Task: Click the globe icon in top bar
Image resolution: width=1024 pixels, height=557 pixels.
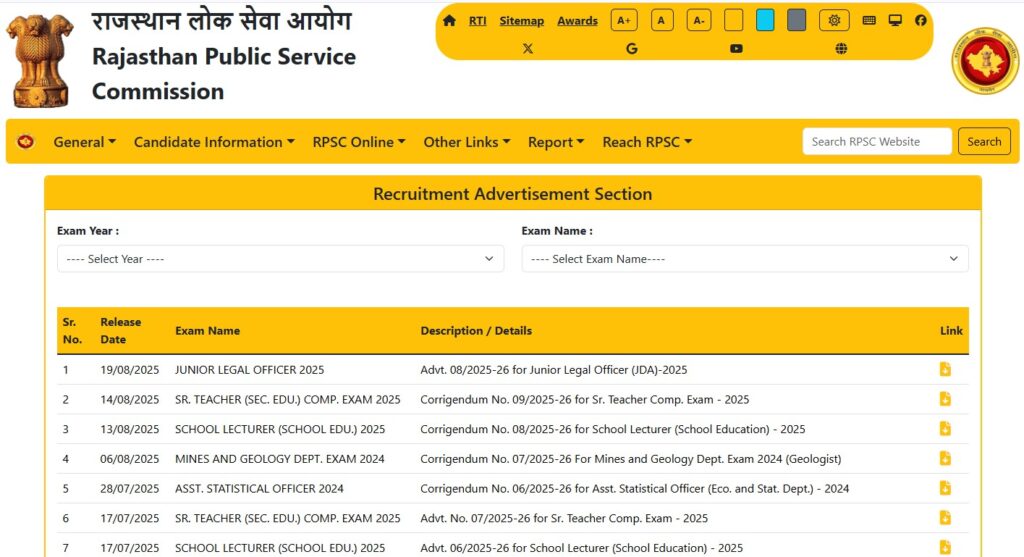Action: point(841,48)
